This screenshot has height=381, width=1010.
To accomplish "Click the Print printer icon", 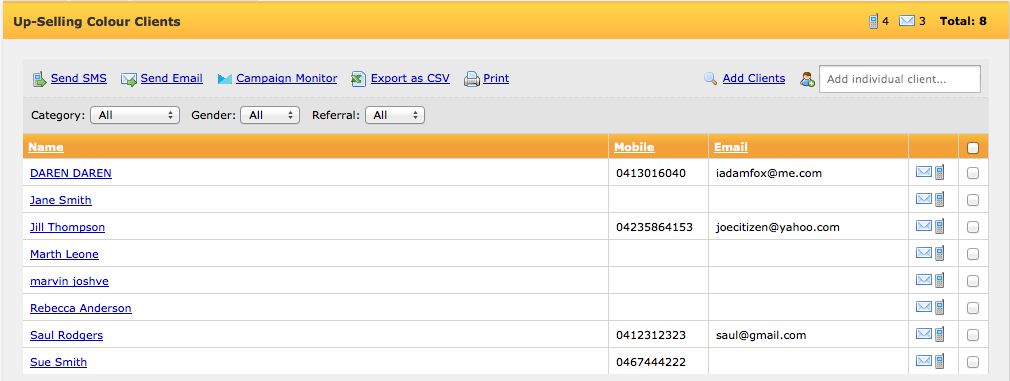I will coord(472,79).
